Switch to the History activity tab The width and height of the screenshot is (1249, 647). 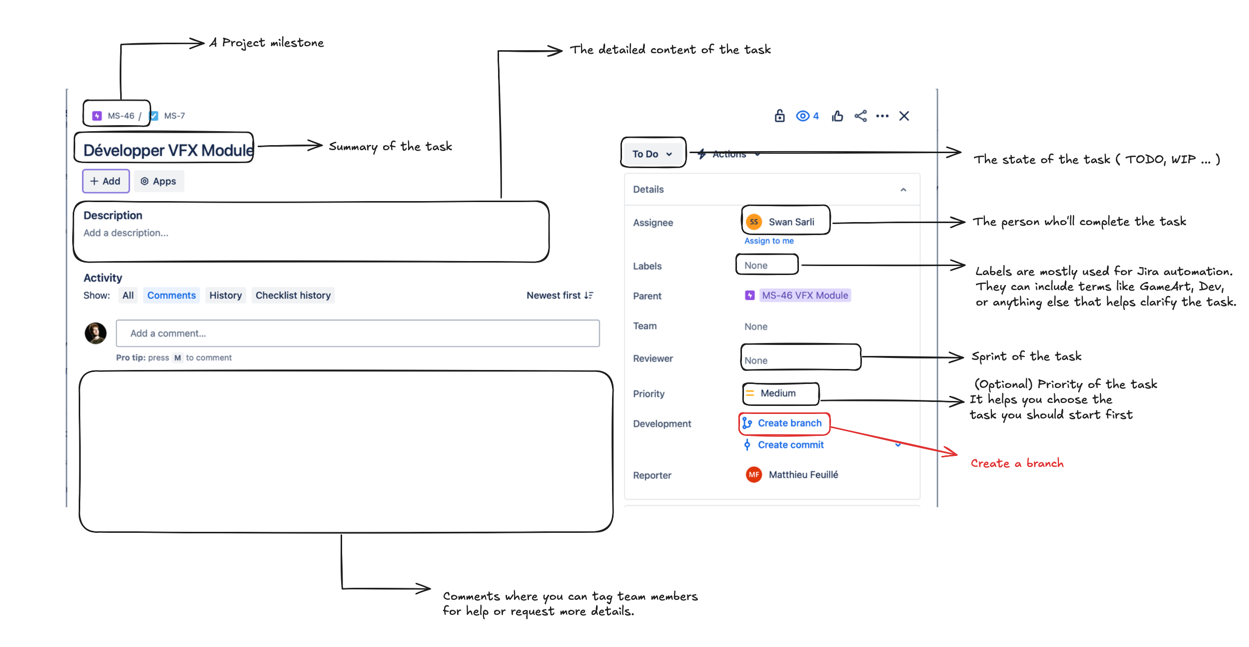[225, 295]
